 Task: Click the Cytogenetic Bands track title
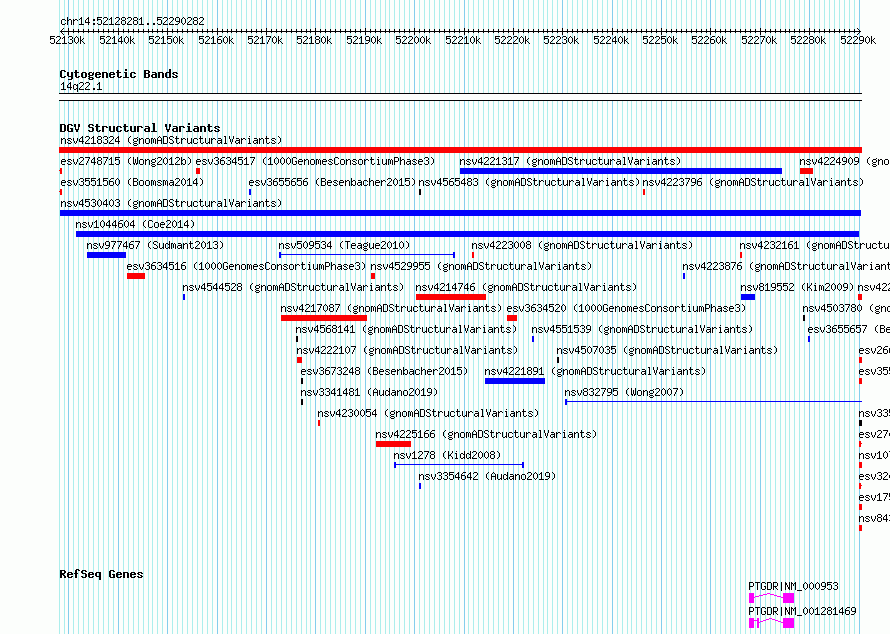point(119,74)
